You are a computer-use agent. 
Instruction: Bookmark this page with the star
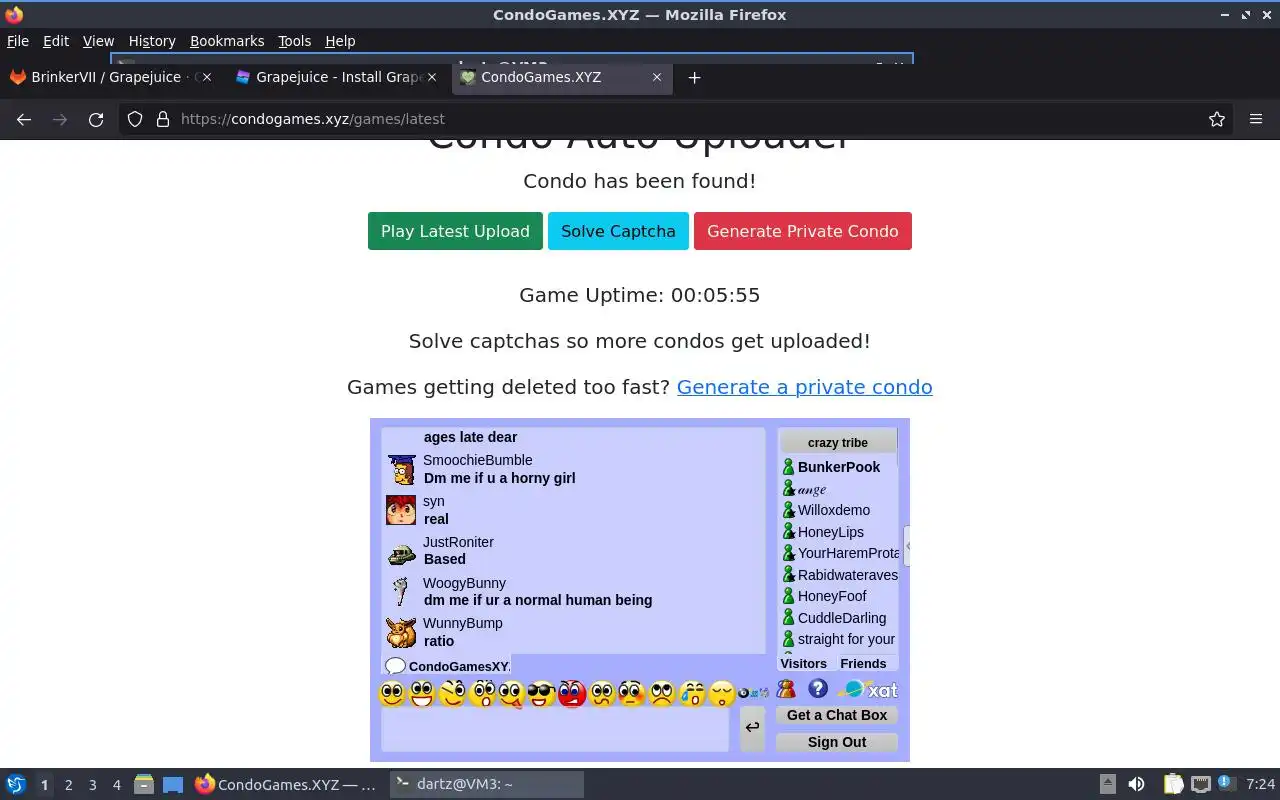1217,119
